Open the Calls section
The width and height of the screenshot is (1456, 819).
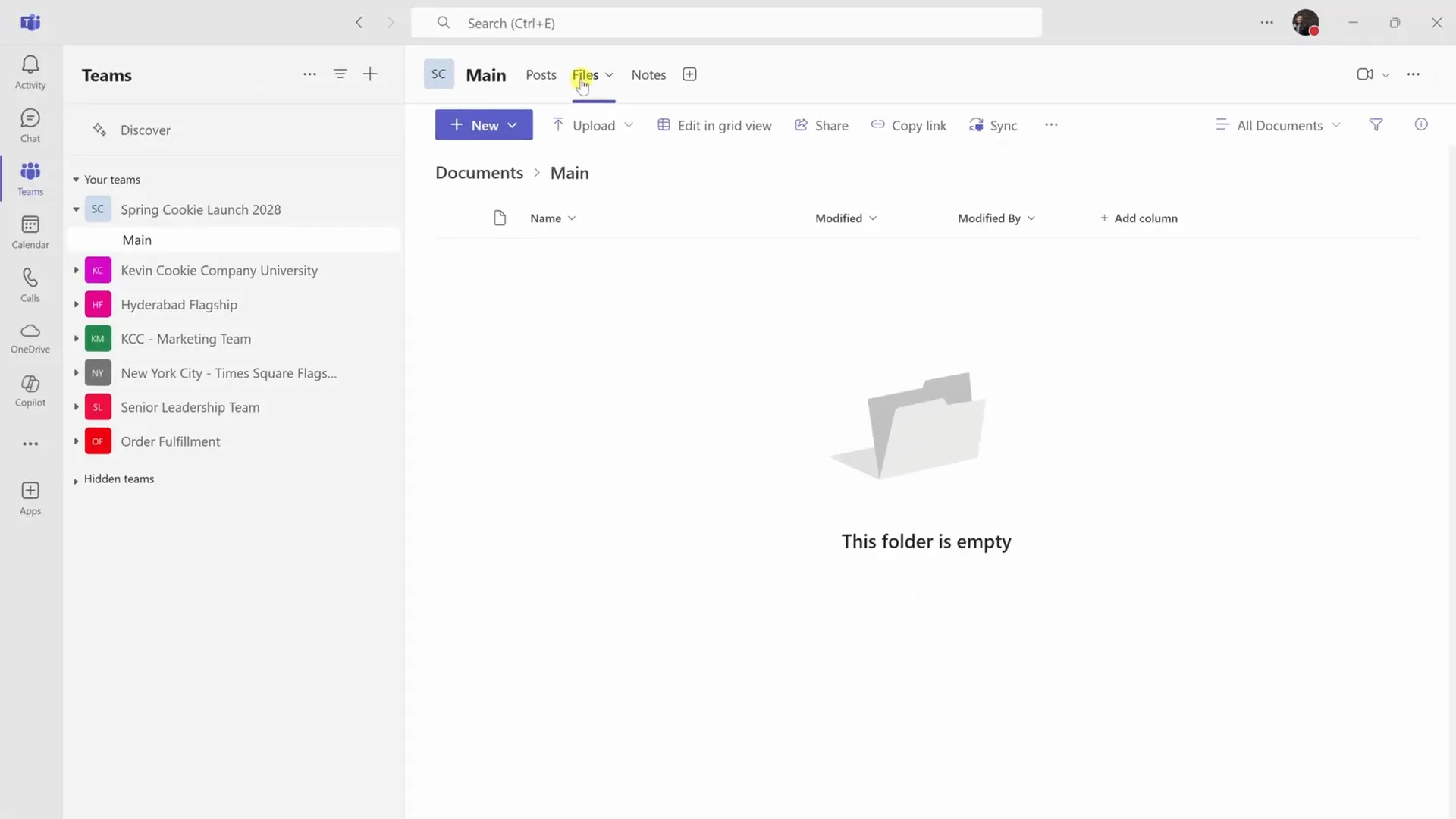30,285
